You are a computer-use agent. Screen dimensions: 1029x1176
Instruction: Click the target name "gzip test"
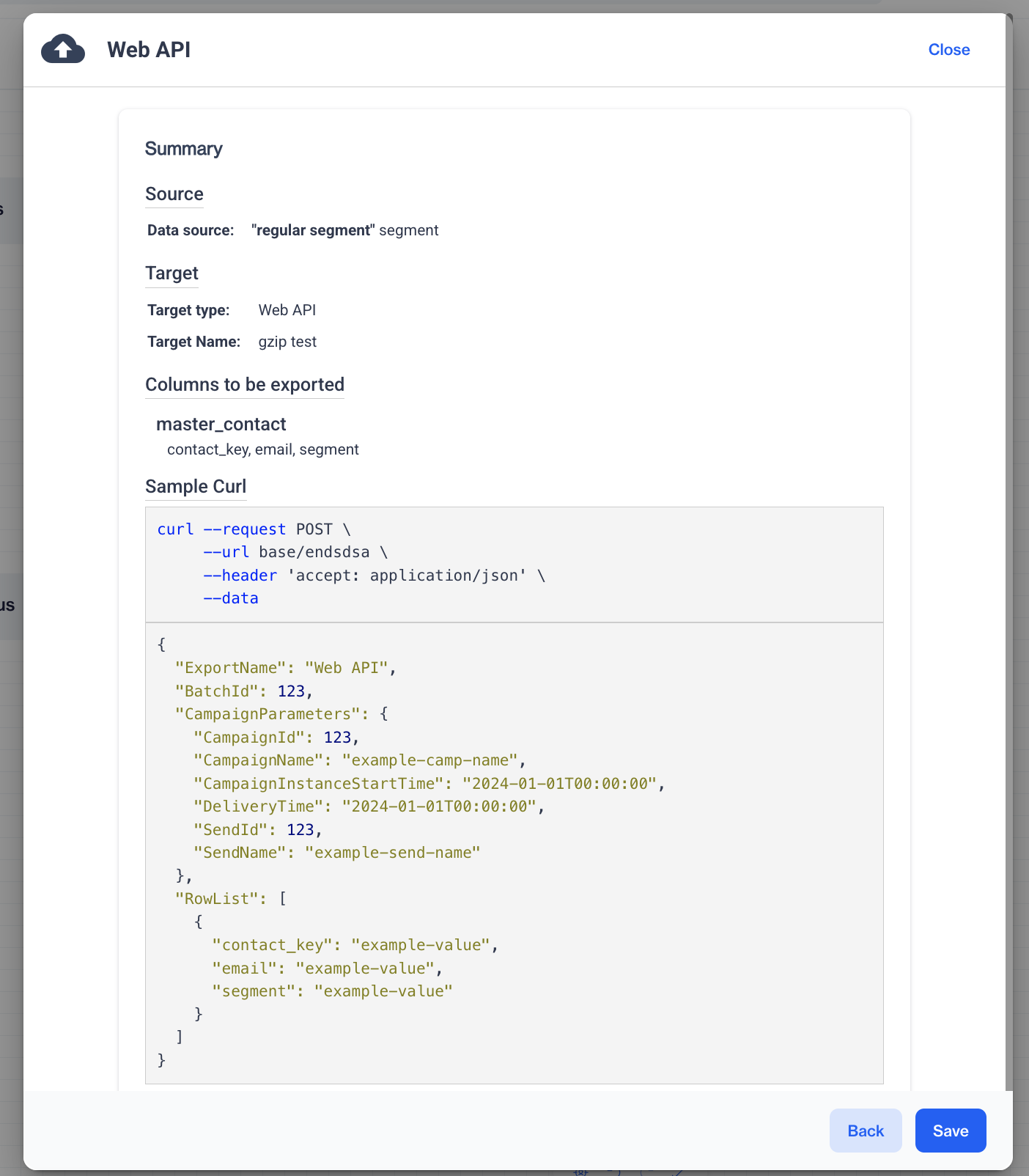[287, 342]
